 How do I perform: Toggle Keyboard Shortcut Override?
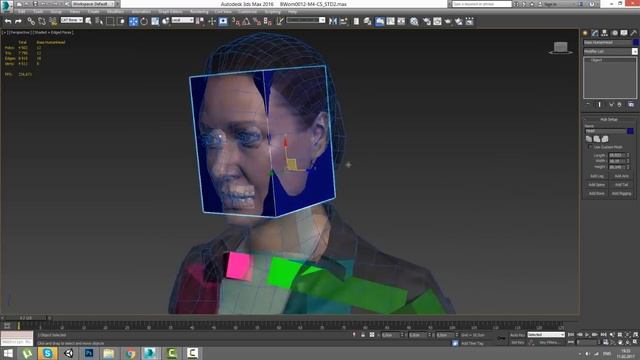pyautogui.click(x=223, y=21)
